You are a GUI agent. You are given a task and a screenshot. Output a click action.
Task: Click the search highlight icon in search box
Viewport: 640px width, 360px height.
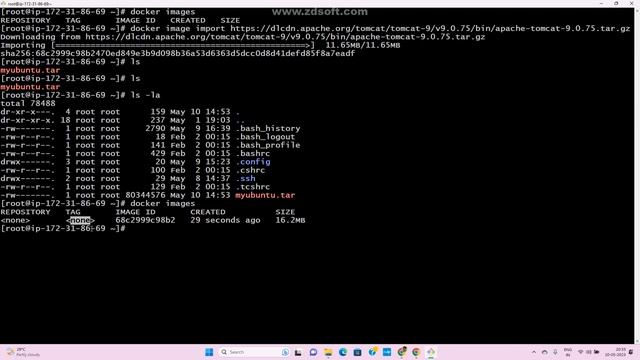click(x=285, y=352)
